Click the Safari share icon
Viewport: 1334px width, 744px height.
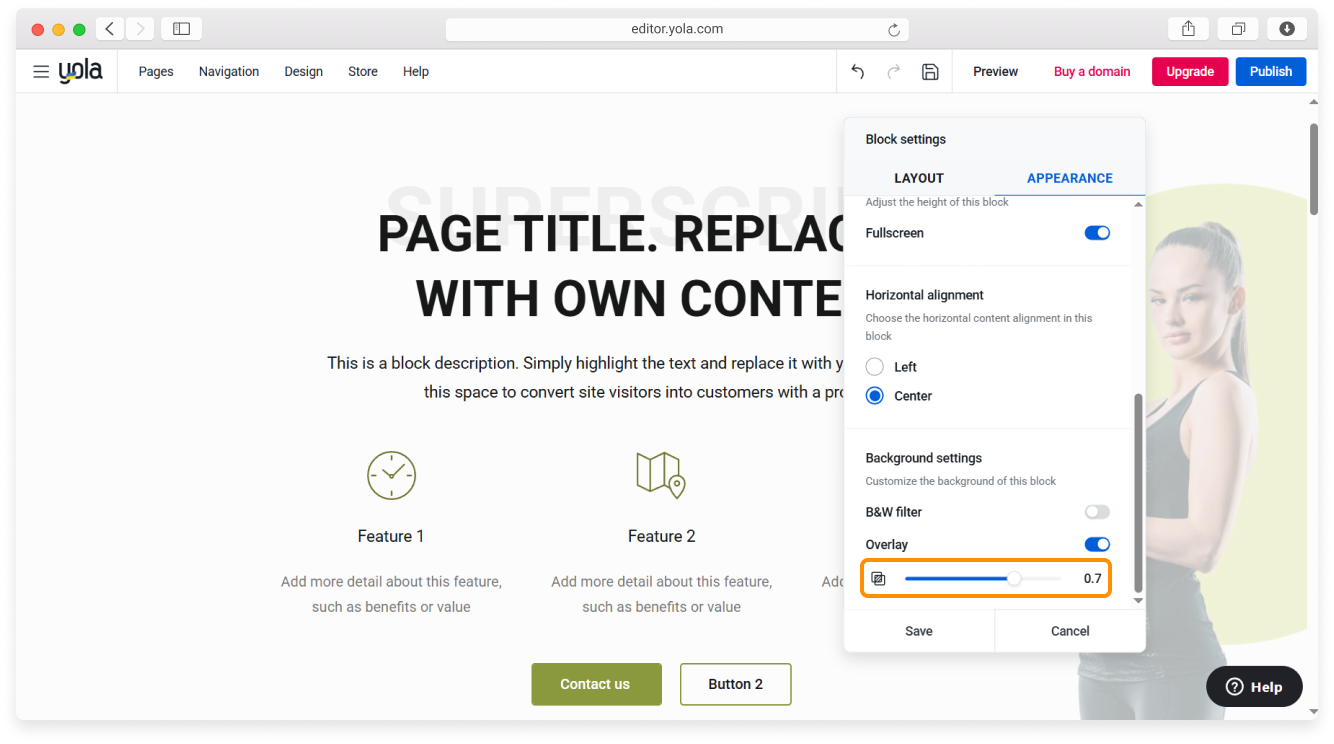tap(1188, 29)
